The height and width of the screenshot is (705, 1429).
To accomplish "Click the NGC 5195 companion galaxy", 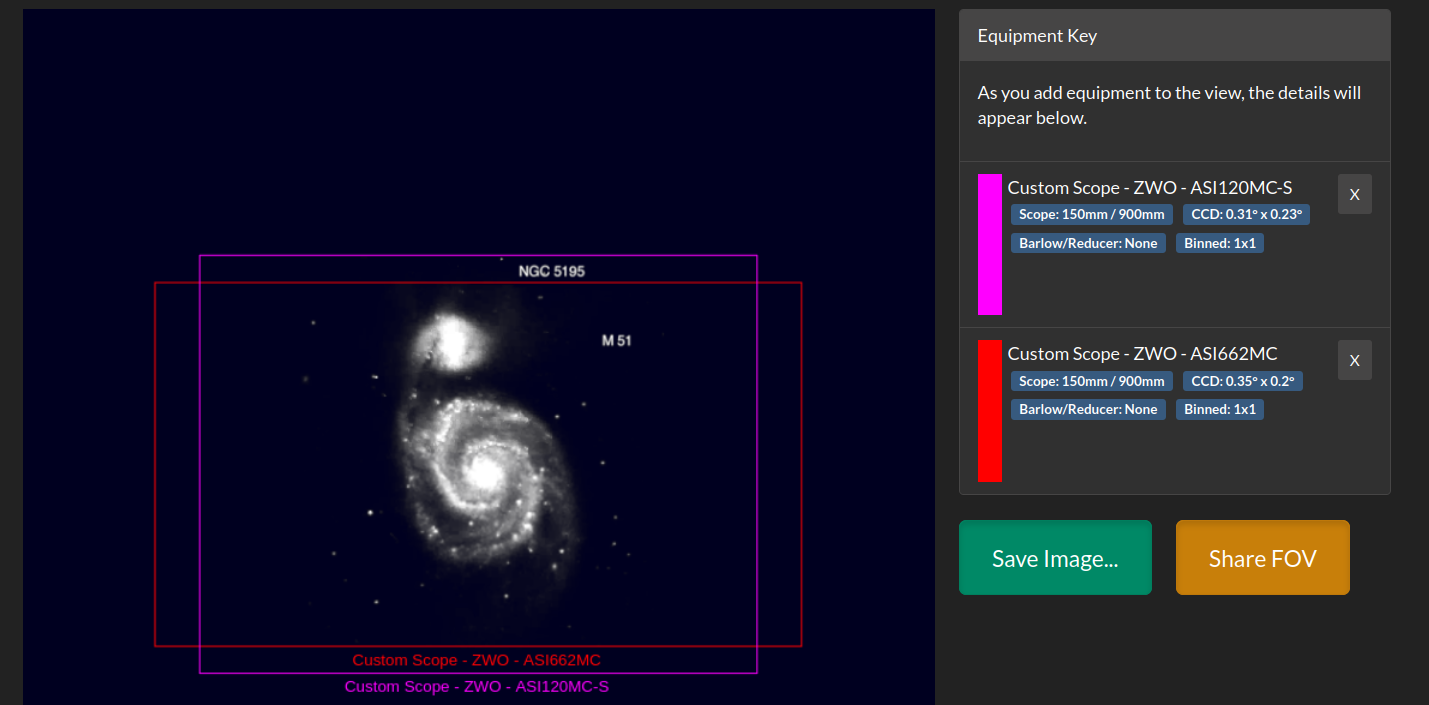I will (x=451, y=340).
